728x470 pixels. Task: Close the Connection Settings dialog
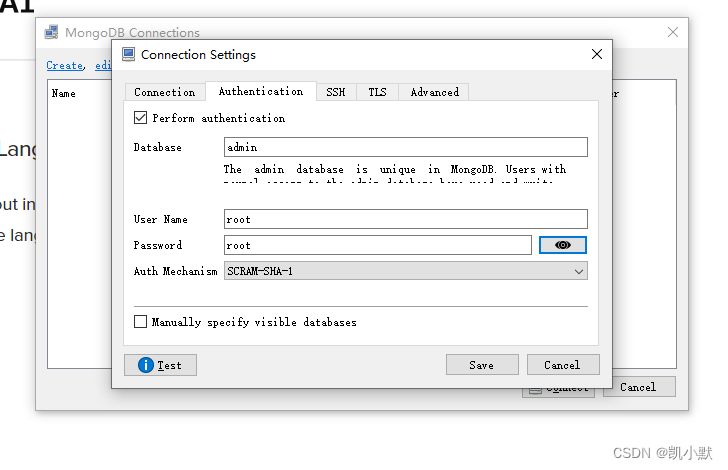(597, 54)
